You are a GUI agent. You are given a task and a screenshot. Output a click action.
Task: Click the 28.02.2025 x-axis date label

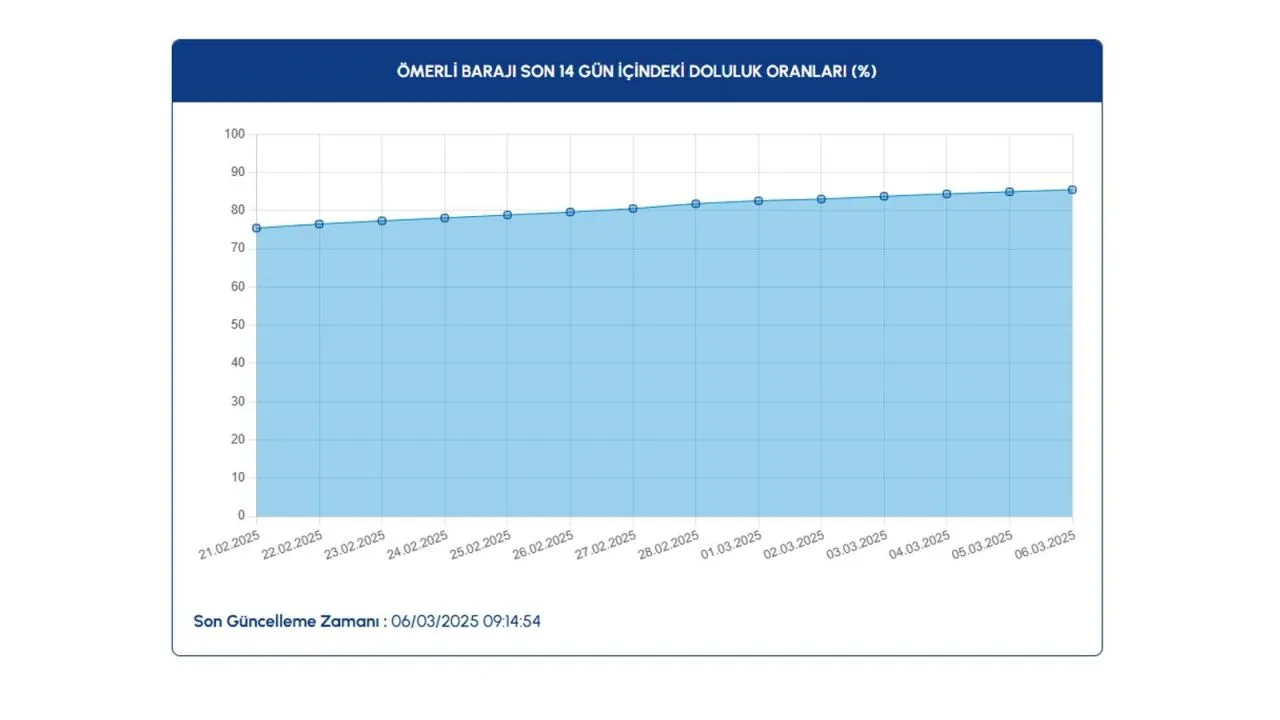[670, 545]
